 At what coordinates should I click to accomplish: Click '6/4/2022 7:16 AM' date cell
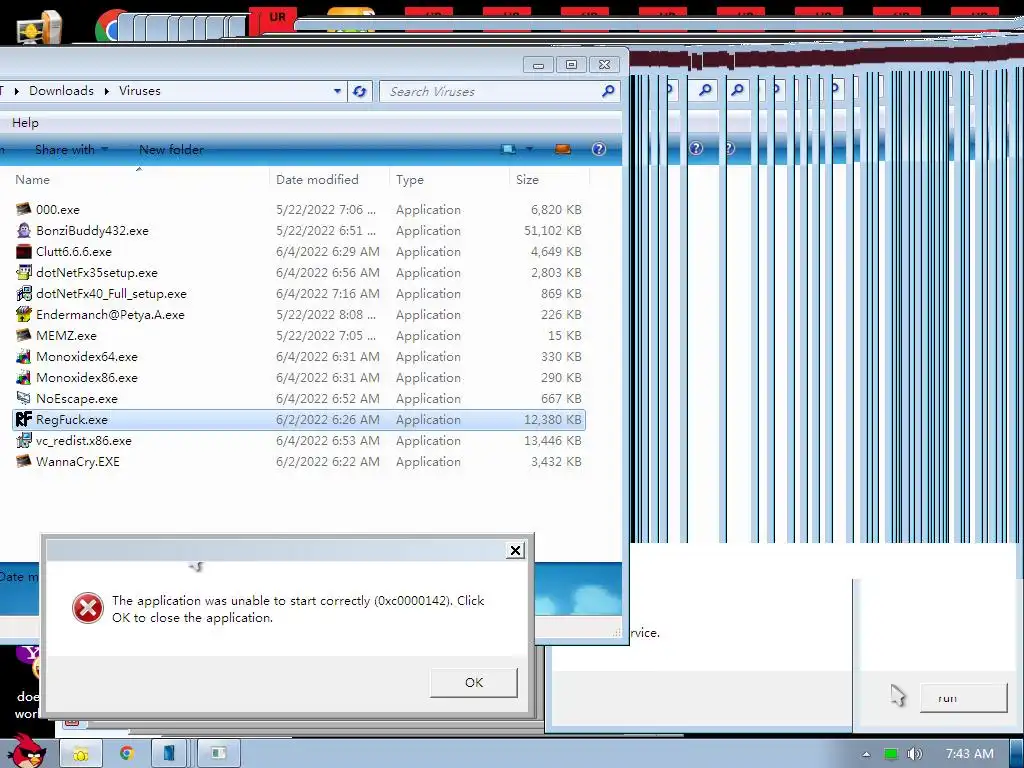click(327, 293)
